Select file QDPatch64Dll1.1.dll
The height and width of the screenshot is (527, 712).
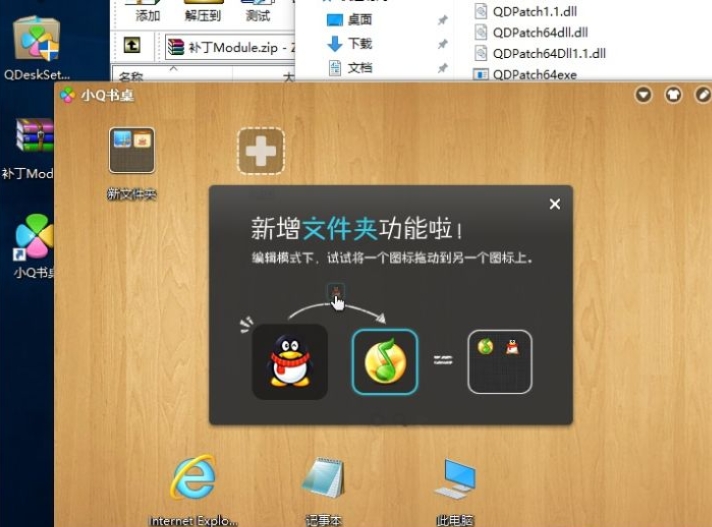point(540,54)
